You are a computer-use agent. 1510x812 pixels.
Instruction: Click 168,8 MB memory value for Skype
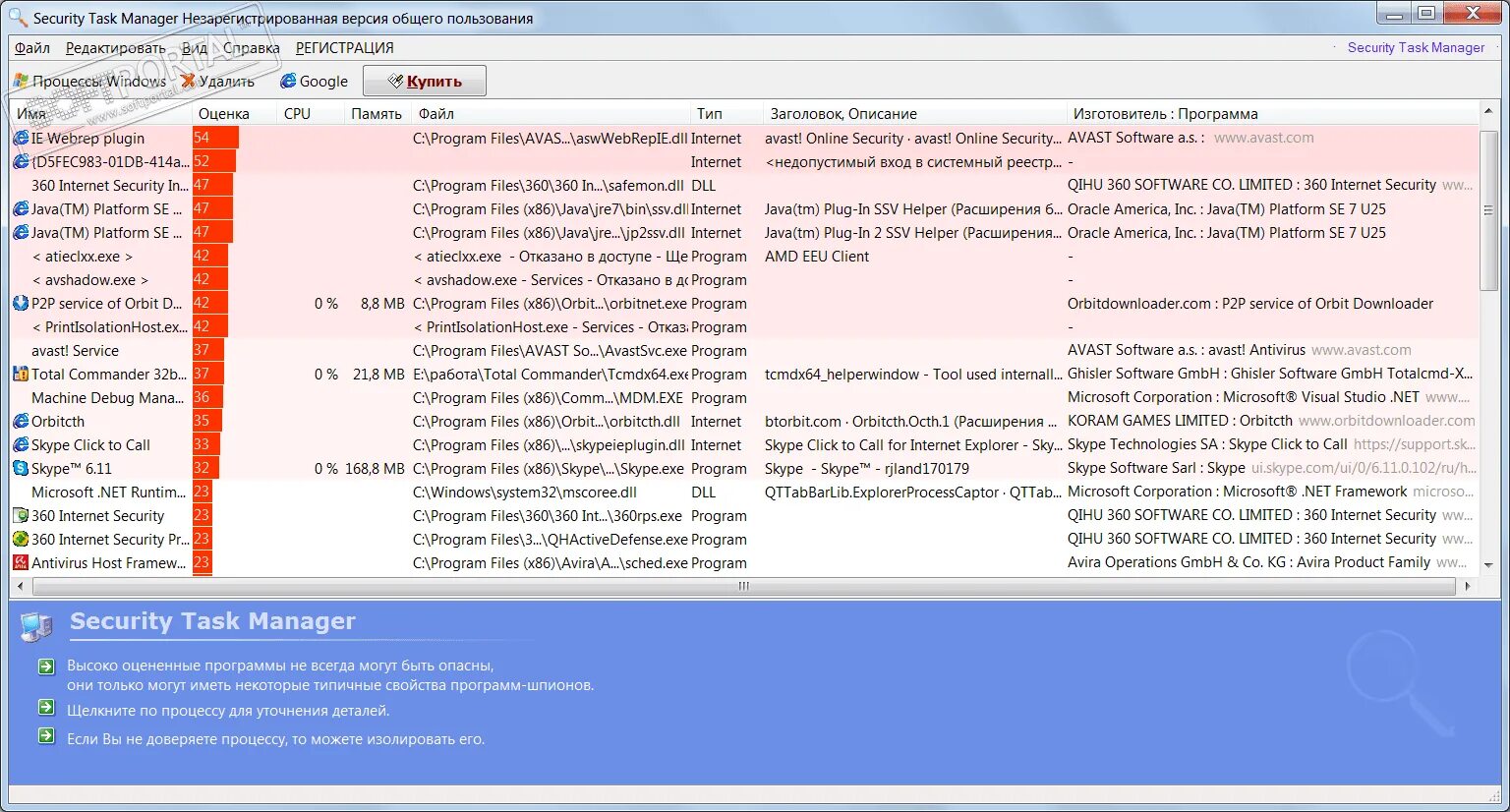pos(375,469)
